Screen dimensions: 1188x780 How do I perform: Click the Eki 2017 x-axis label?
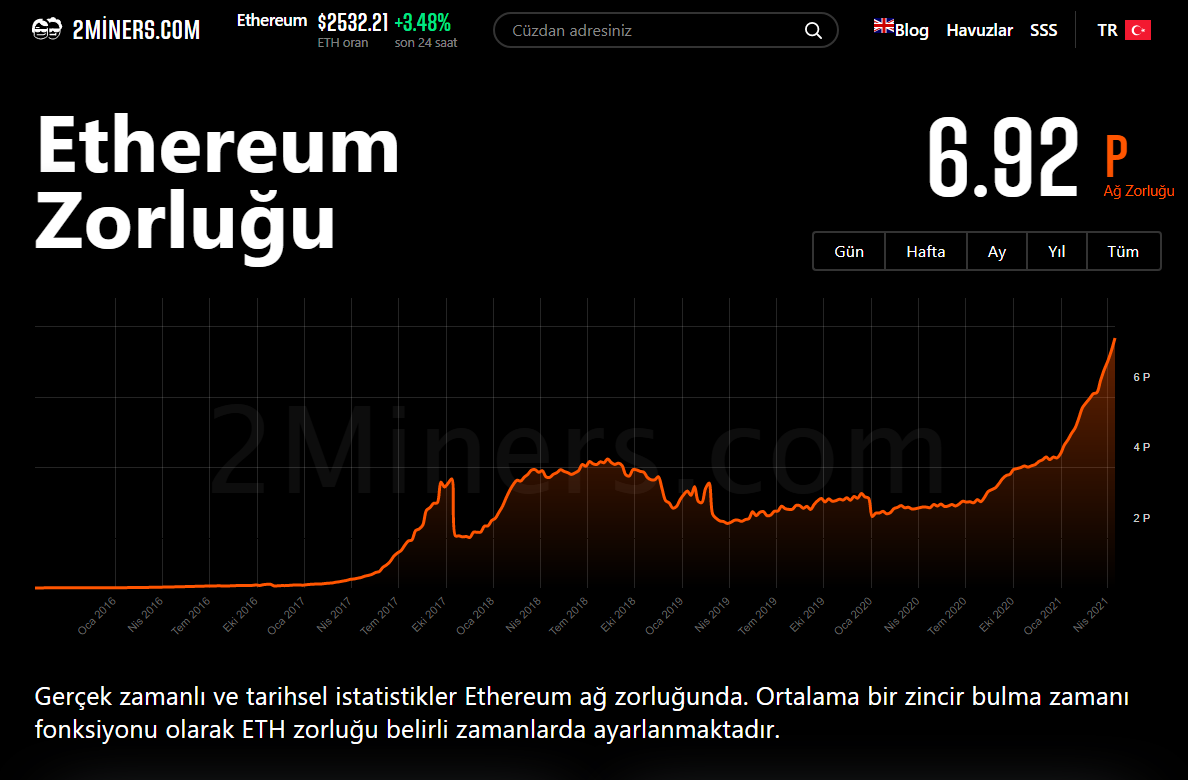click(x=429, y=616)
